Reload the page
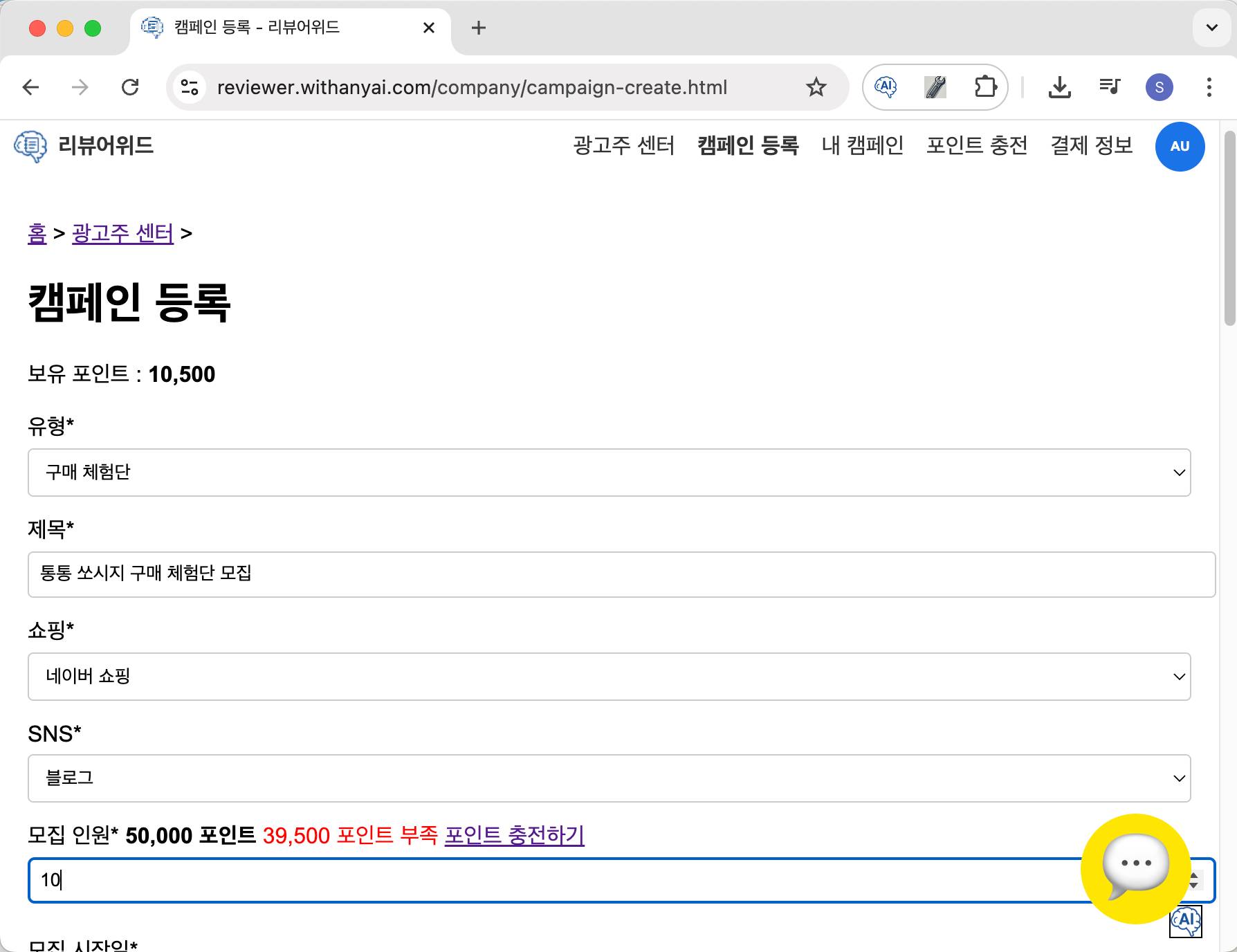 tap(130, 87)
